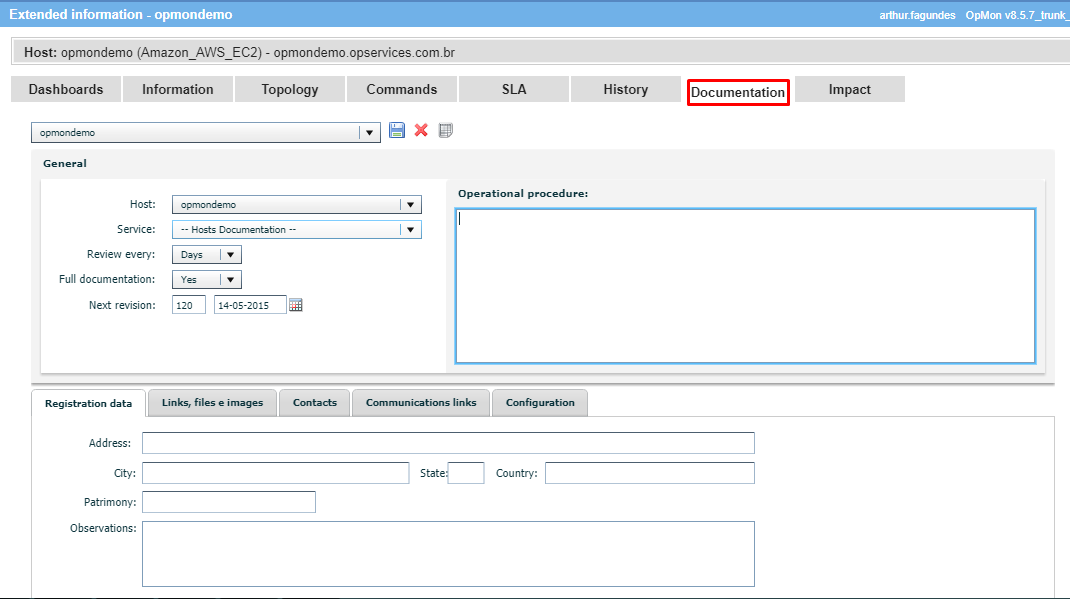Click the Operational procedure text area
Viewport: 1070px width, 599px height.
(745, 286)
